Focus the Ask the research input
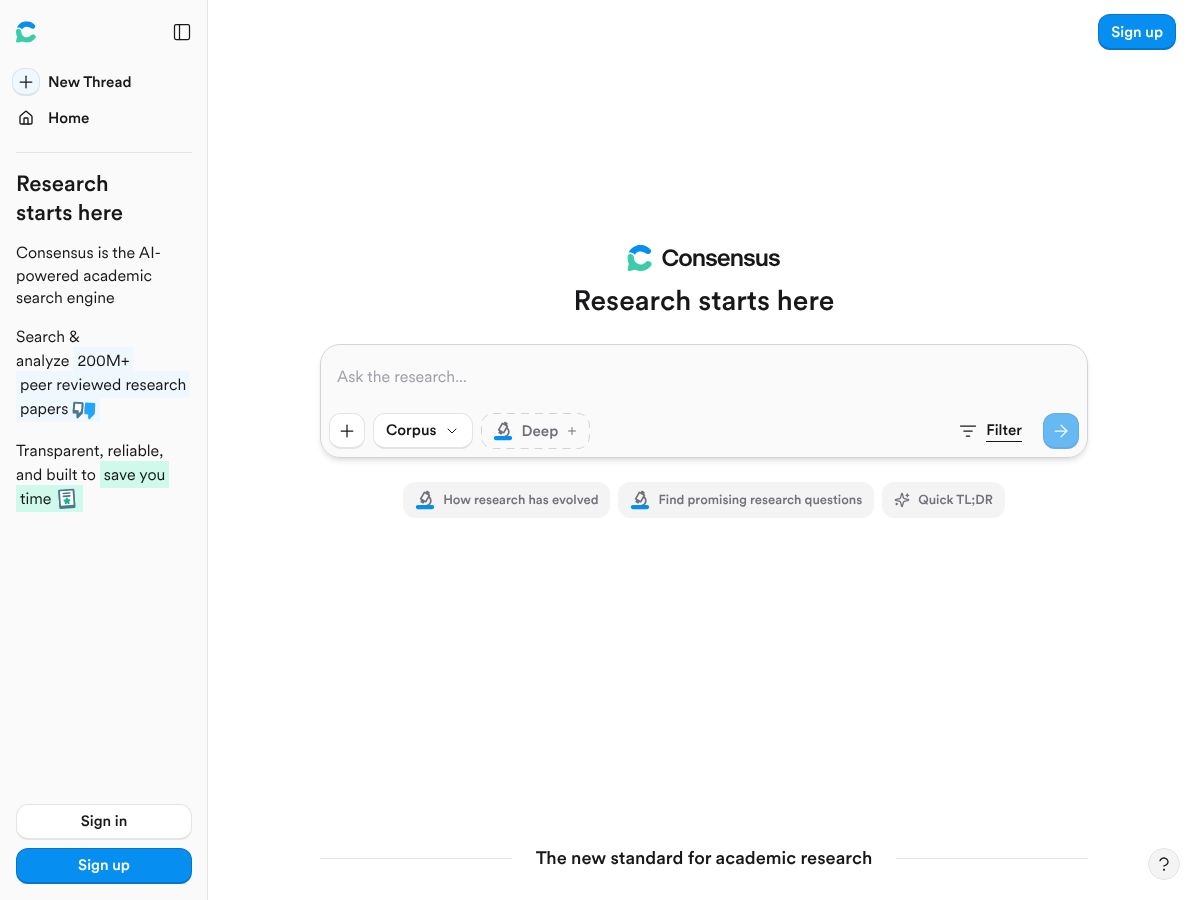Screen dimensions: 1200x900 click(703, 377)
